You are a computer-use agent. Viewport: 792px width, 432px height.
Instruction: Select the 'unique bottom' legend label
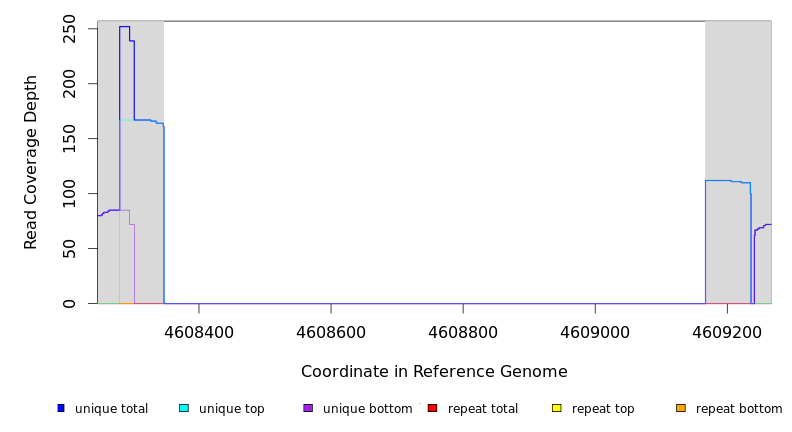click(x=367, y=409)
